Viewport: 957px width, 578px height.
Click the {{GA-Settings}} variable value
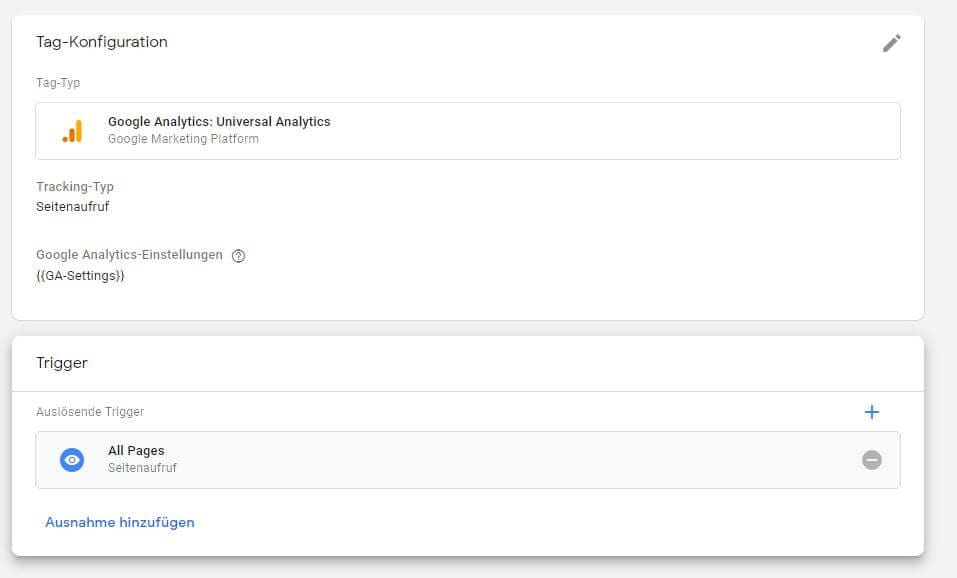[80, 275]
